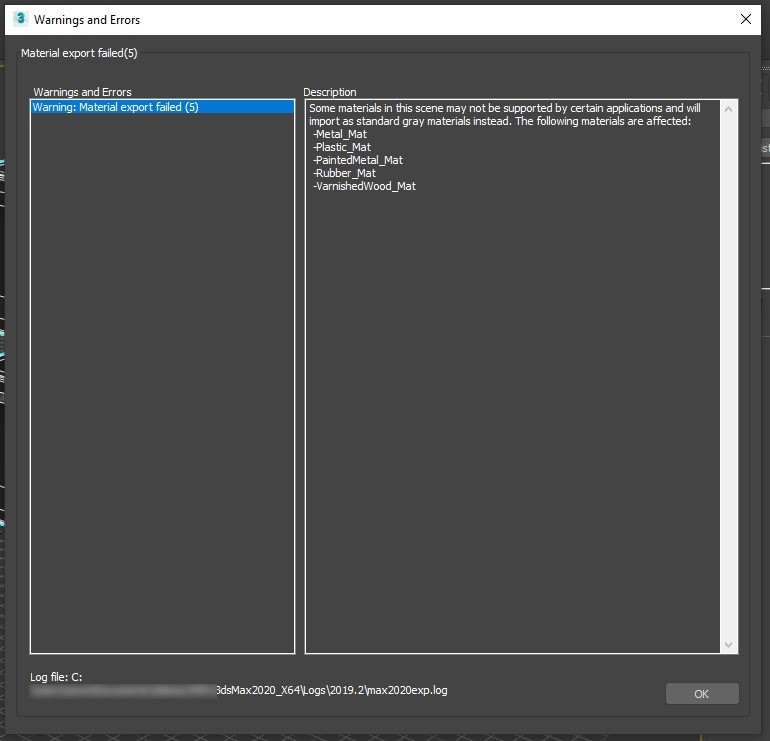Click the empty area of warnings list
The height and width of the screenshot is (741, 770).
[x=163, y=383]
